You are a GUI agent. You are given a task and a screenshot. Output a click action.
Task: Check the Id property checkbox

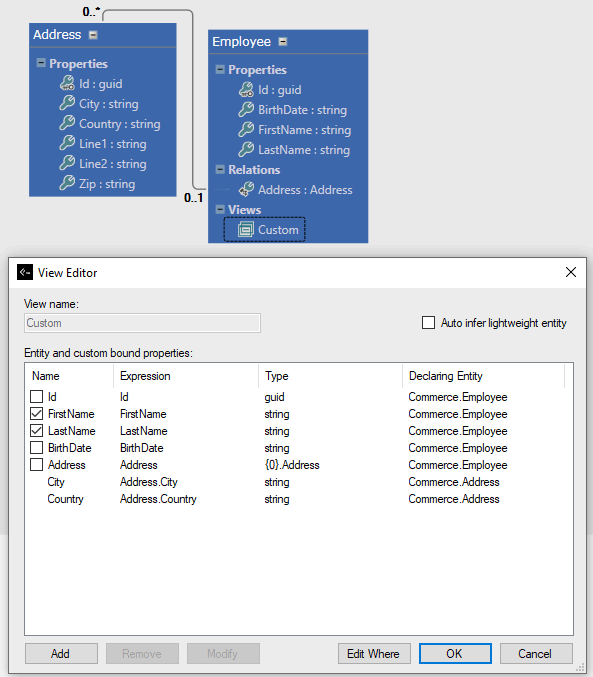pyautogui.click(x=37, y=396)
